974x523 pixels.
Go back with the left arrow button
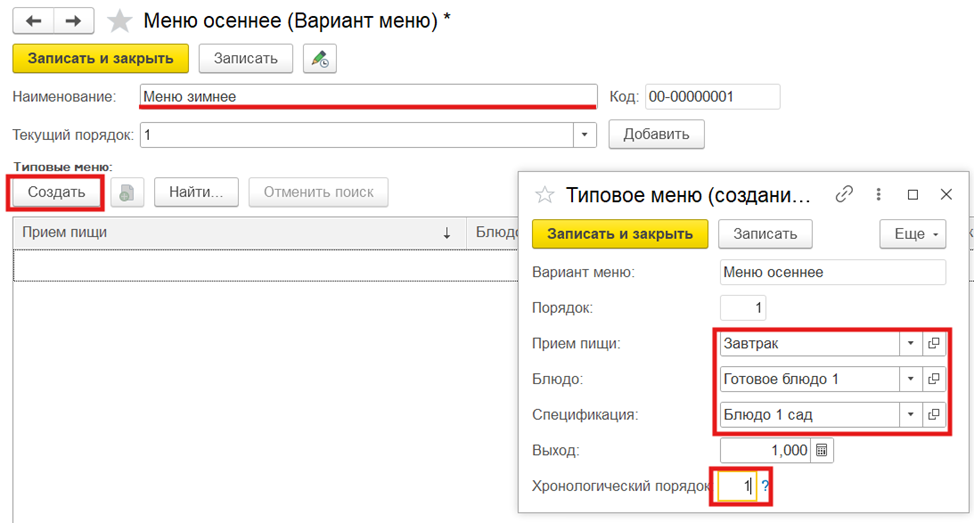pyautogui.click(x=34, y=21)
